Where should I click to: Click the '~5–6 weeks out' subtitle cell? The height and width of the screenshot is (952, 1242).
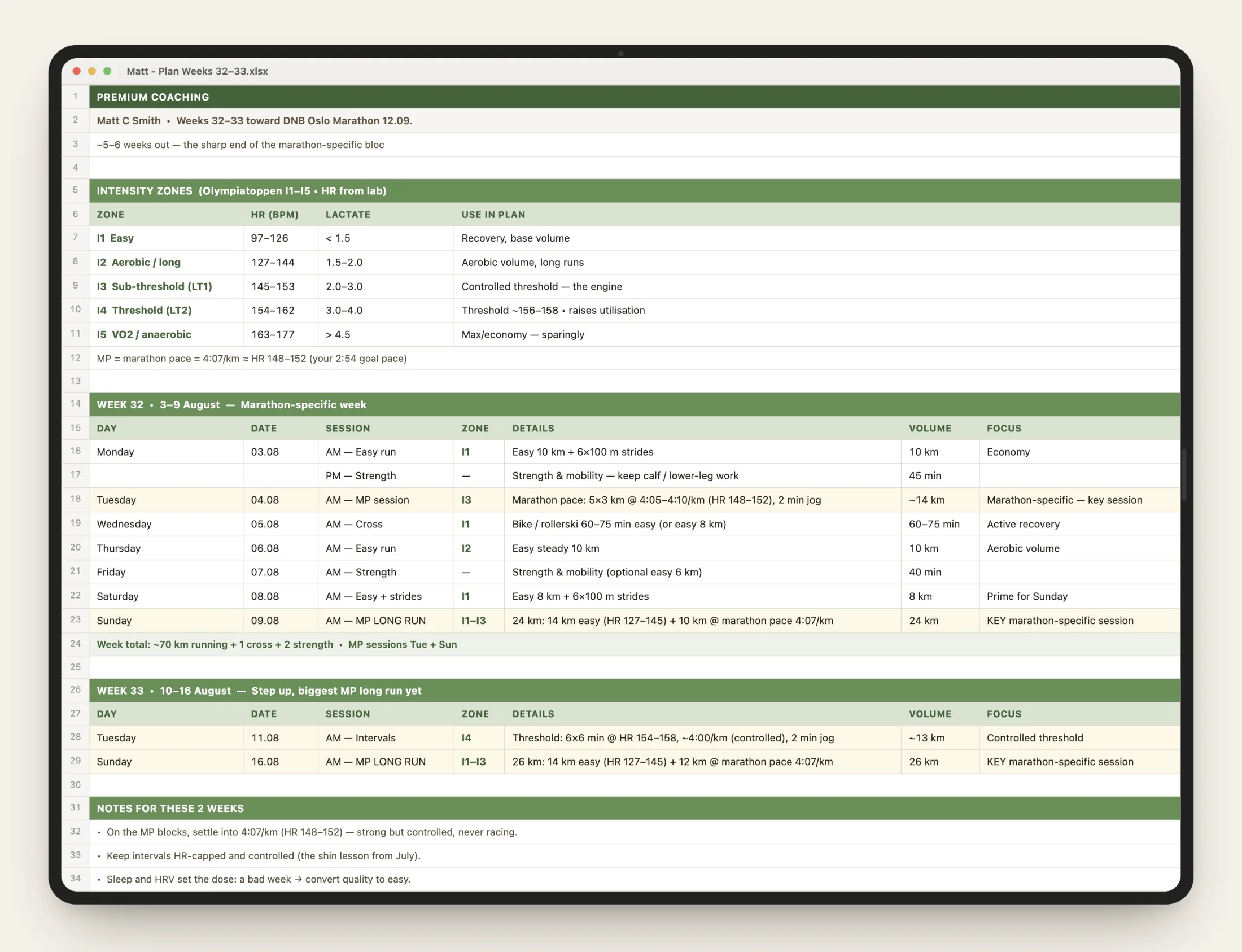pos(635,145)
